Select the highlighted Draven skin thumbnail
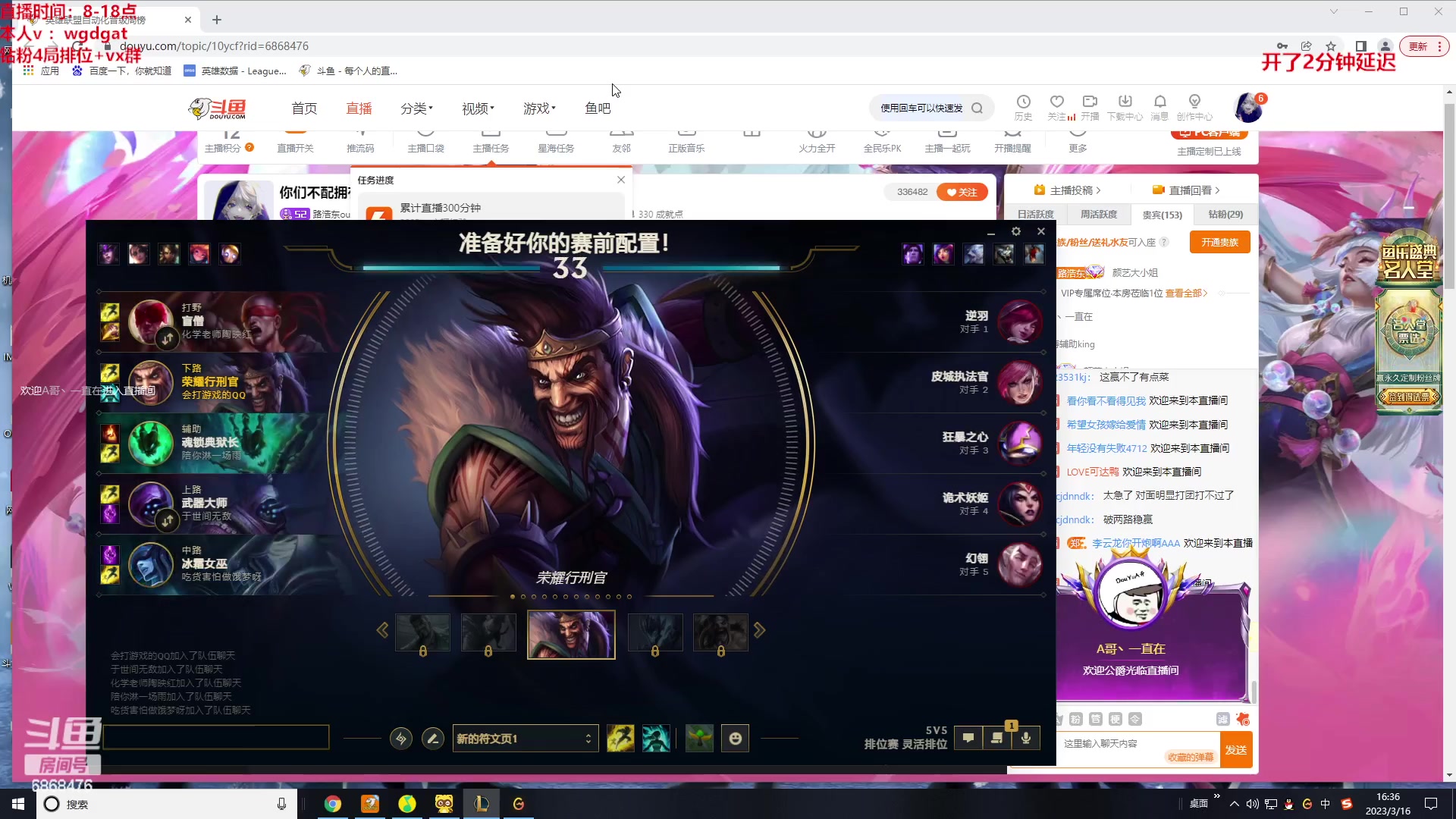1456x819 pixels. [571, 635]
